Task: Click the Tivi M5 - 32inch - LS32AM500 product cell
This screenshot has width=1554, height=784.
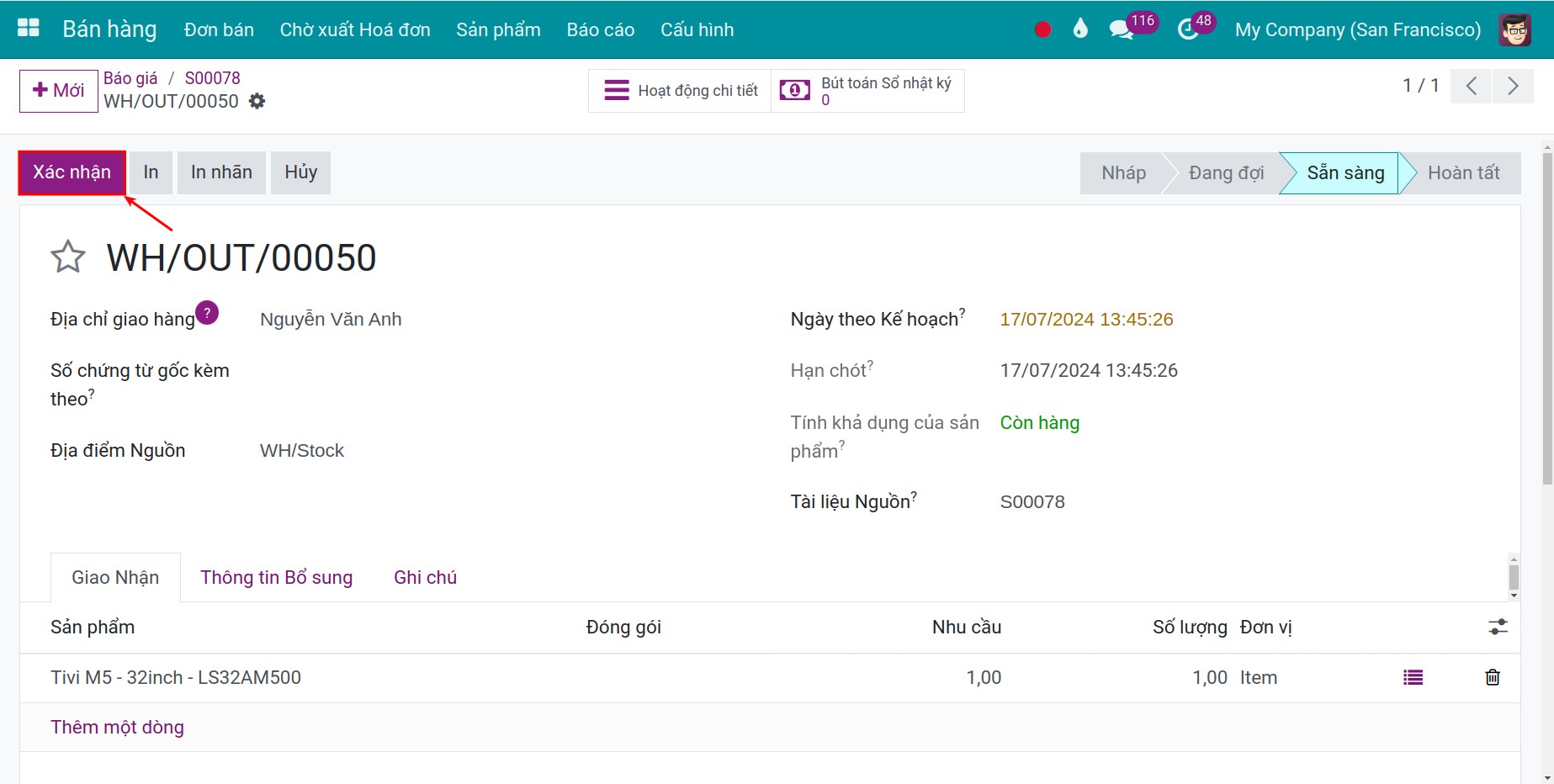Action: [176, 677]
